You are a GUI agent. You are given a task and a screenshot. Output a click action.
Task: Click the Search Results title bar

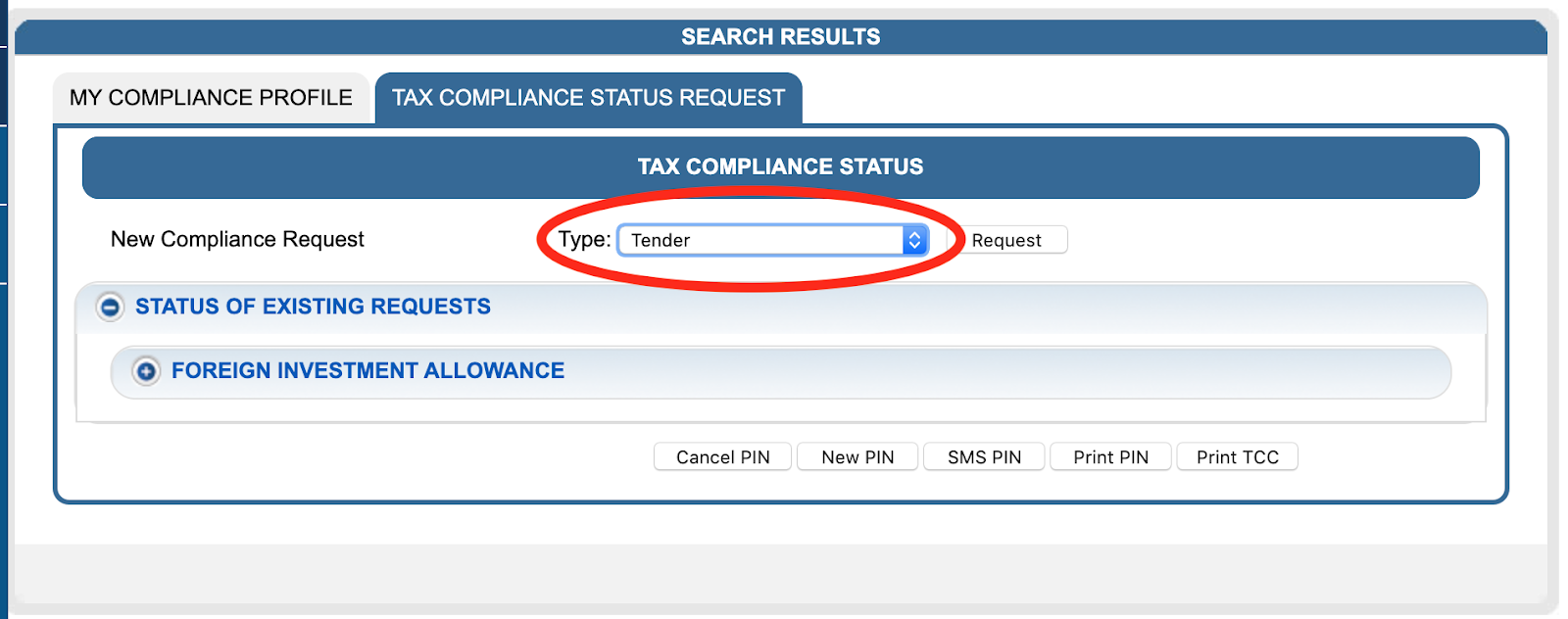[x=781, y=37]
